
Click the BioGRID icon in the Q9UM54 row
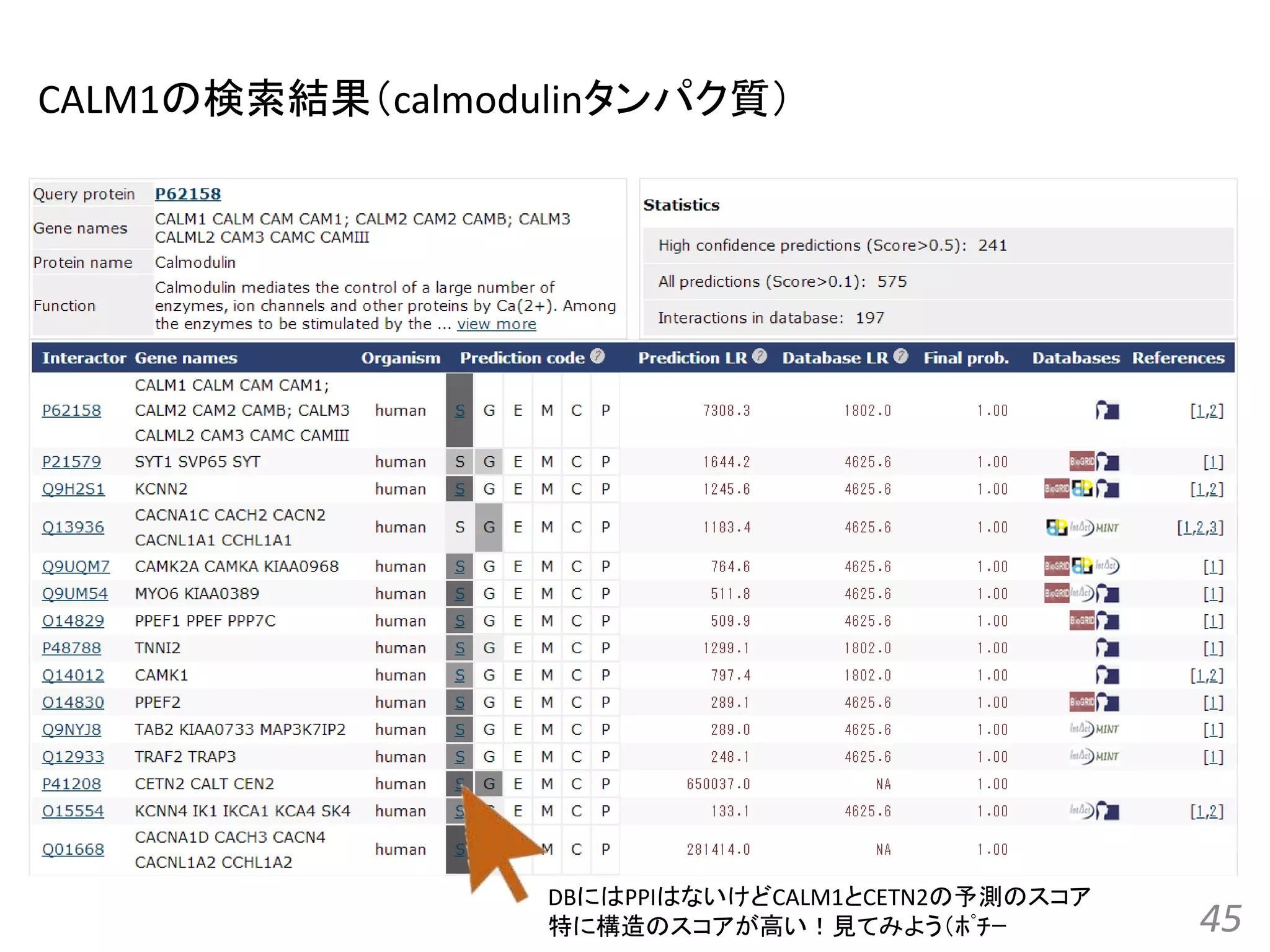(x=1057, y=593)
